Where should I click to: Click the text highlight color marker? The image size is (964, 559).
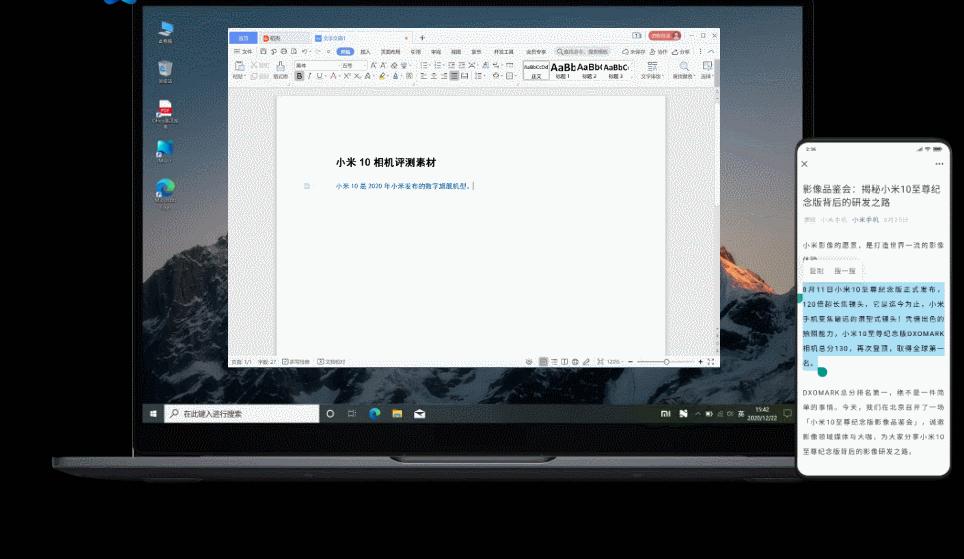tap(382, 76)
